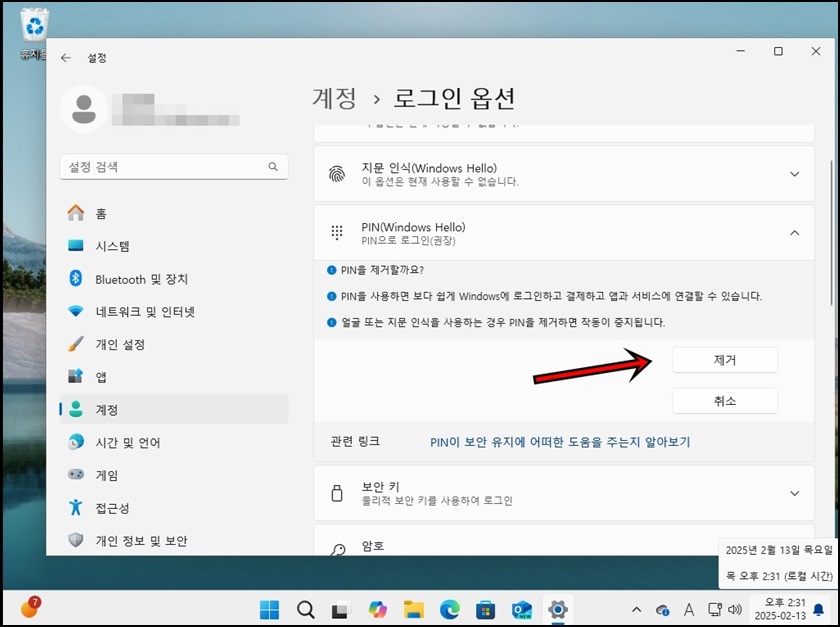Open File Explorer from the taskbar
Screen dimensions: 840x627
click(x=414, y=609)
